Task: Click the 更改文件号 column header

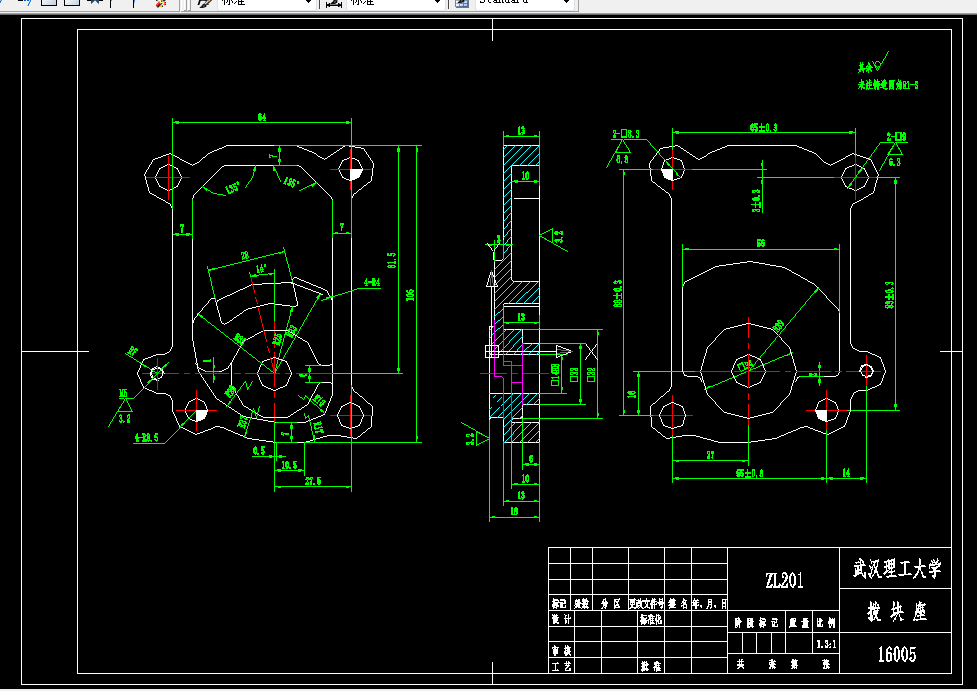Action: (647, 603)
